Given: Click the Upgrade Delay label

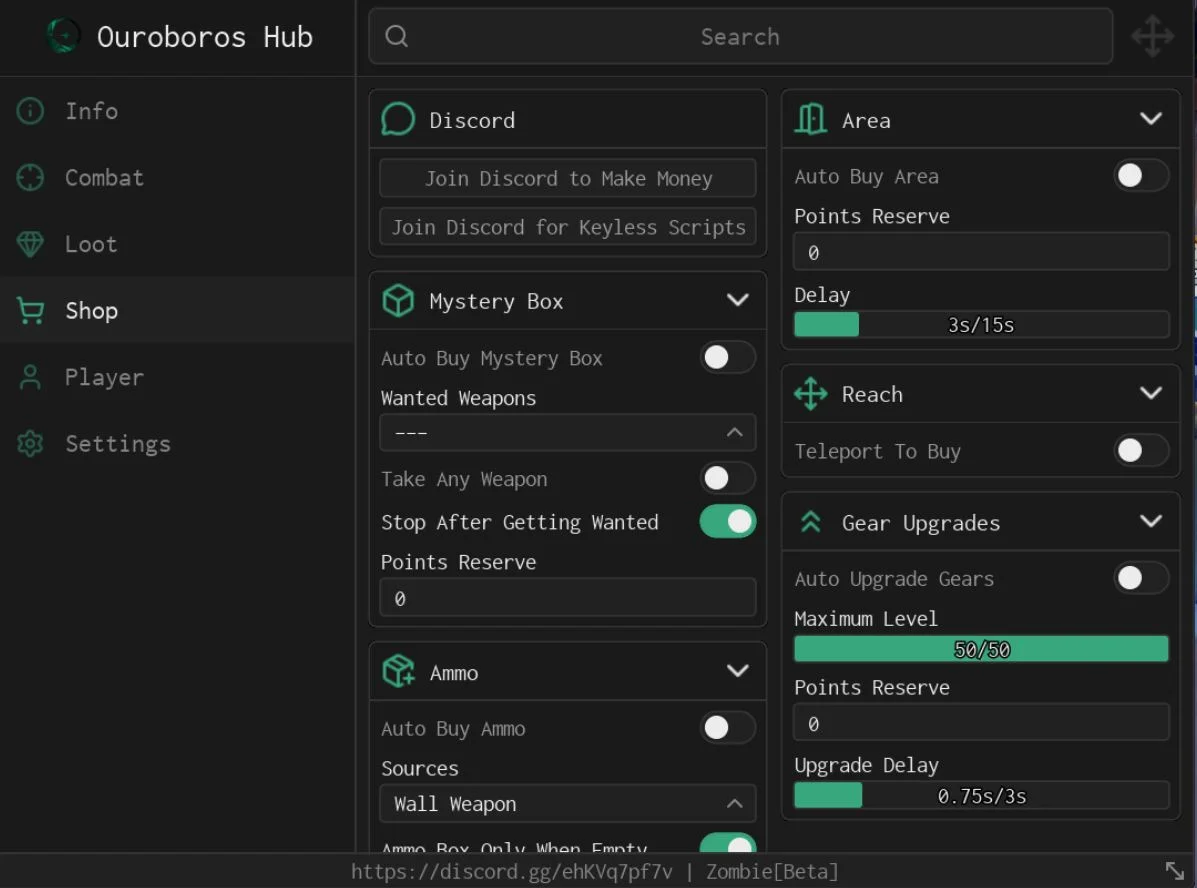Looking at the screenshot, I should pyautogui.click(x=866, y=765).
